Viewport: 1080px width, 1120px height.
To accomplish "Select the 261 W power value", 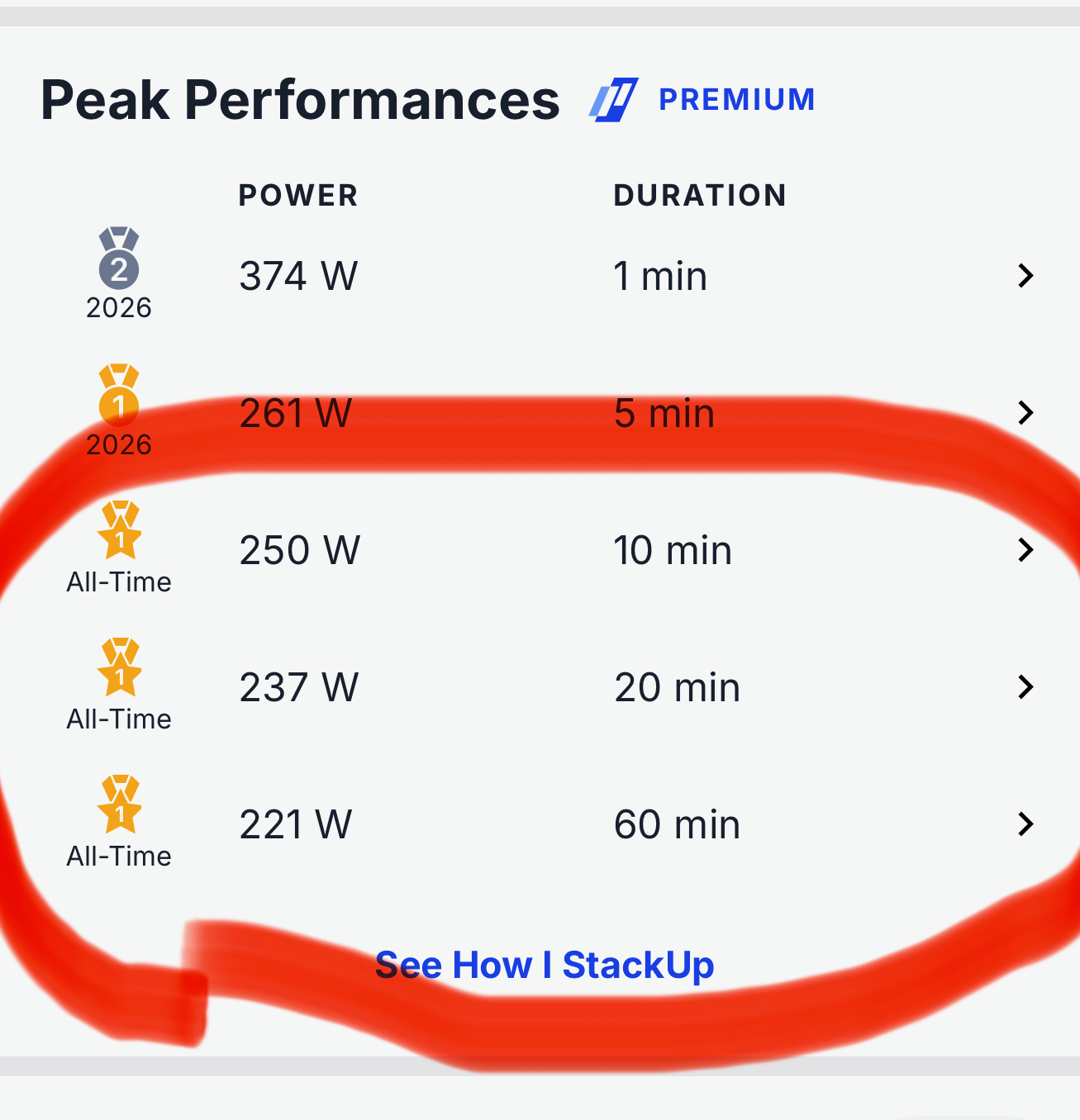I will point(295,413).
